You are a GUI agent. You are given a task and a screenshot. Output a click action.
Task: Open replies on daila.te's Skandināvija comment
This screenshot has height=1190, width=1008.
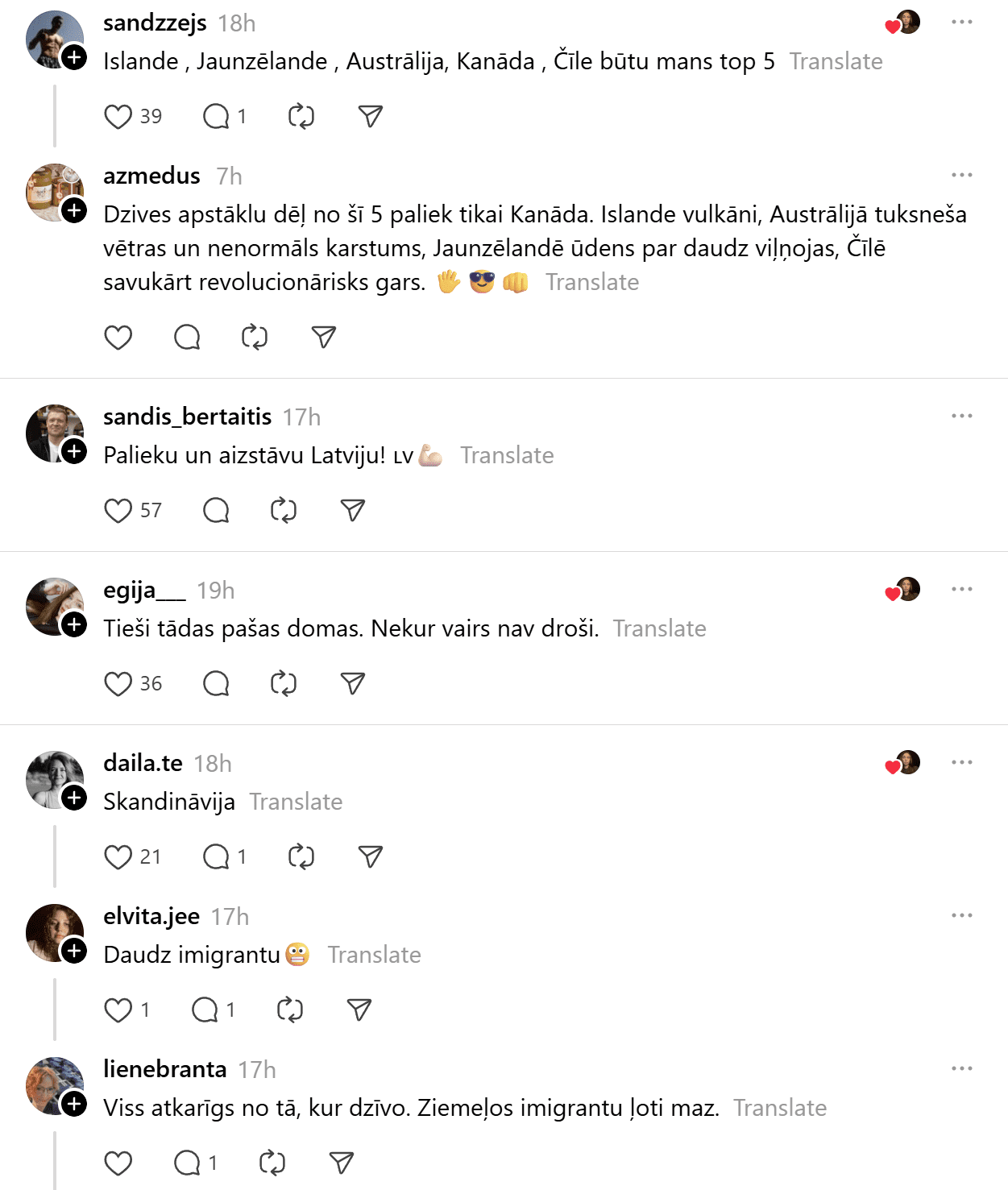[x=217, y=857]
